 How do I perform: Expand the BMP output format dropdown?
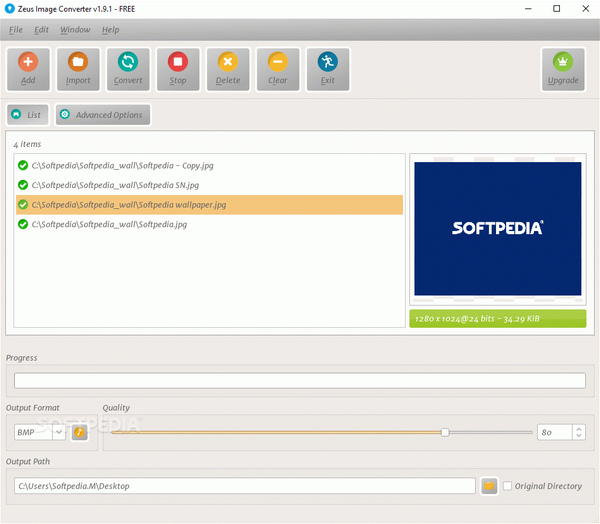[x=59, y=432]
